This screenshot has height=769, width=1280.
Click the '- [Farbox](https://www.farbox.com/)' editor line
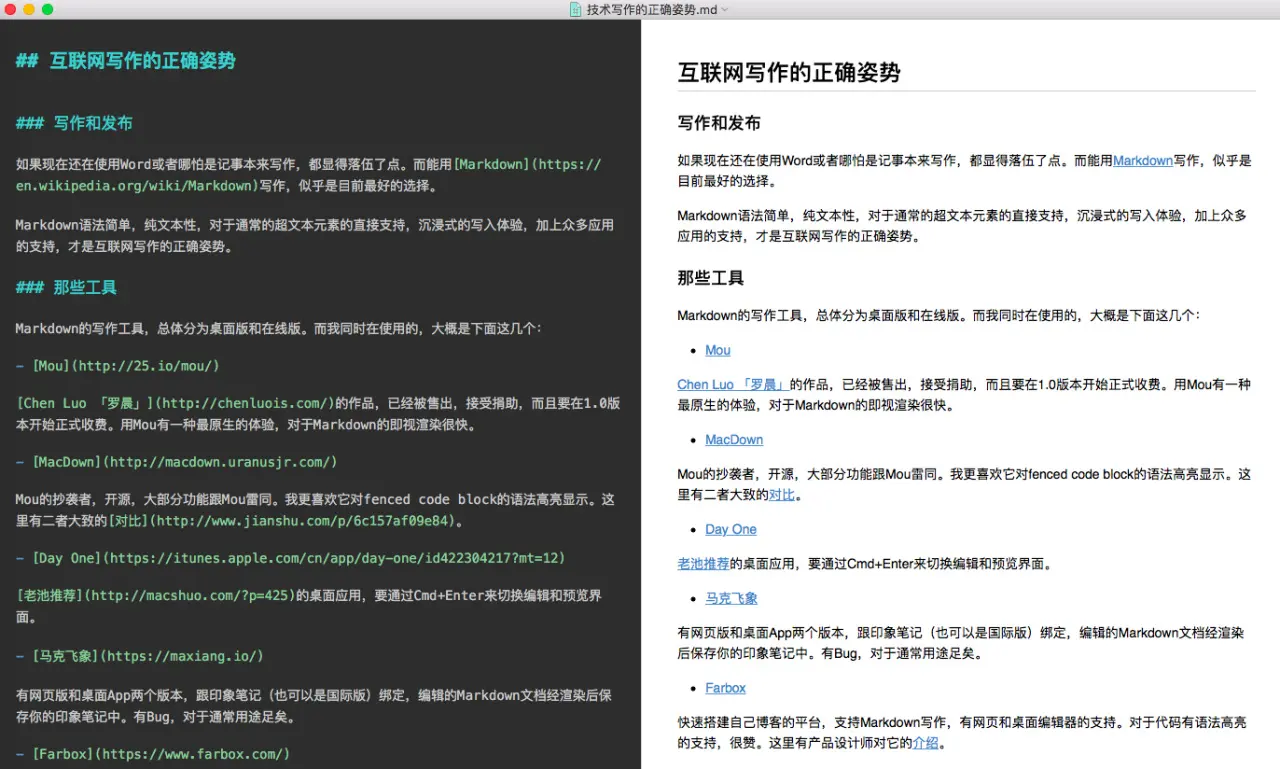pyautogui.click(x=152, y=754)
